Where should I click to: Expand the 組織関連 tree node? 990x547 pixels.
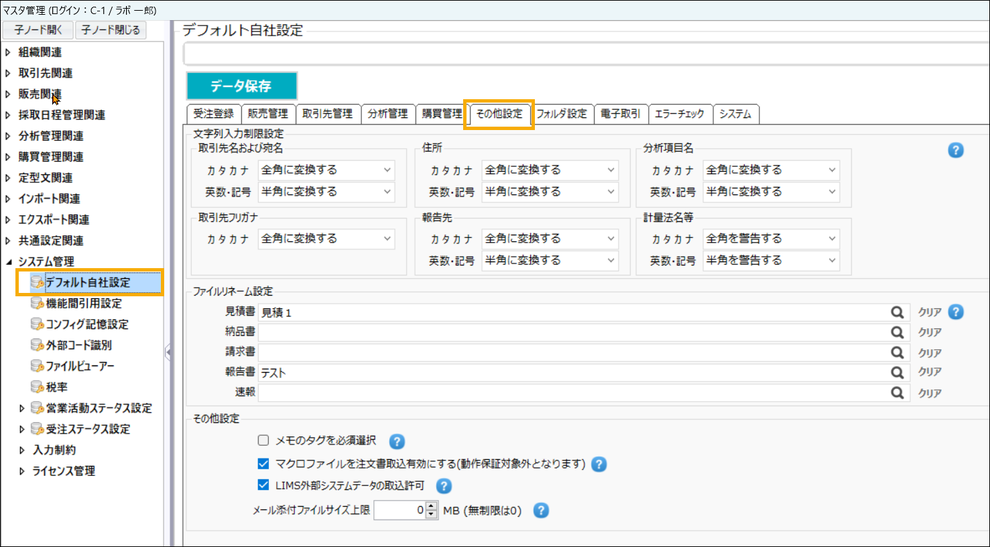click(x=9, y=52)
